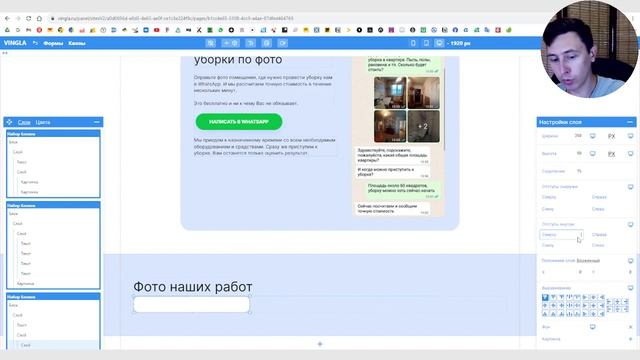
Task: Select the mobile phone preview icon
Action: (x=413, y=43)
